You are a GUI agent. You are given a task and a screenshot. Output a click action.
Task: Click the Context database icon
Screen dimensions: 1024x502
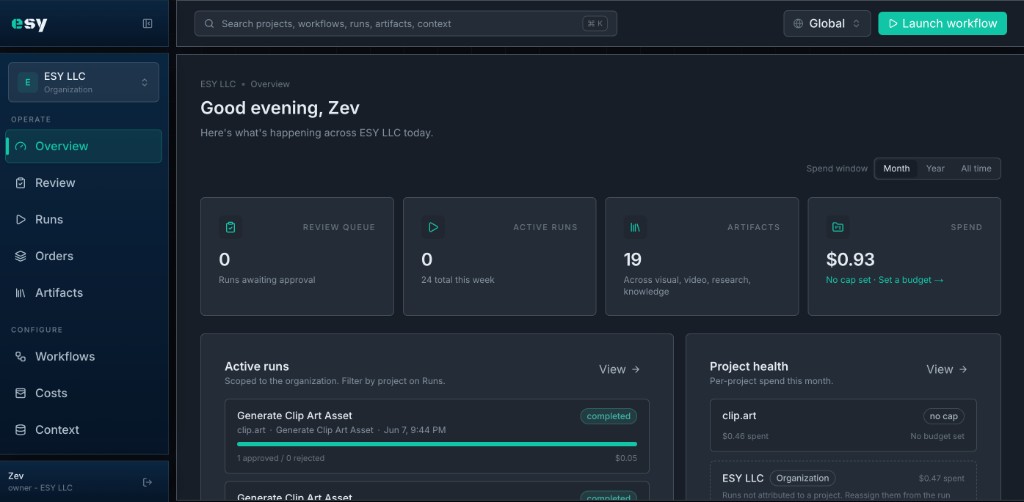(x=20, y=430)
